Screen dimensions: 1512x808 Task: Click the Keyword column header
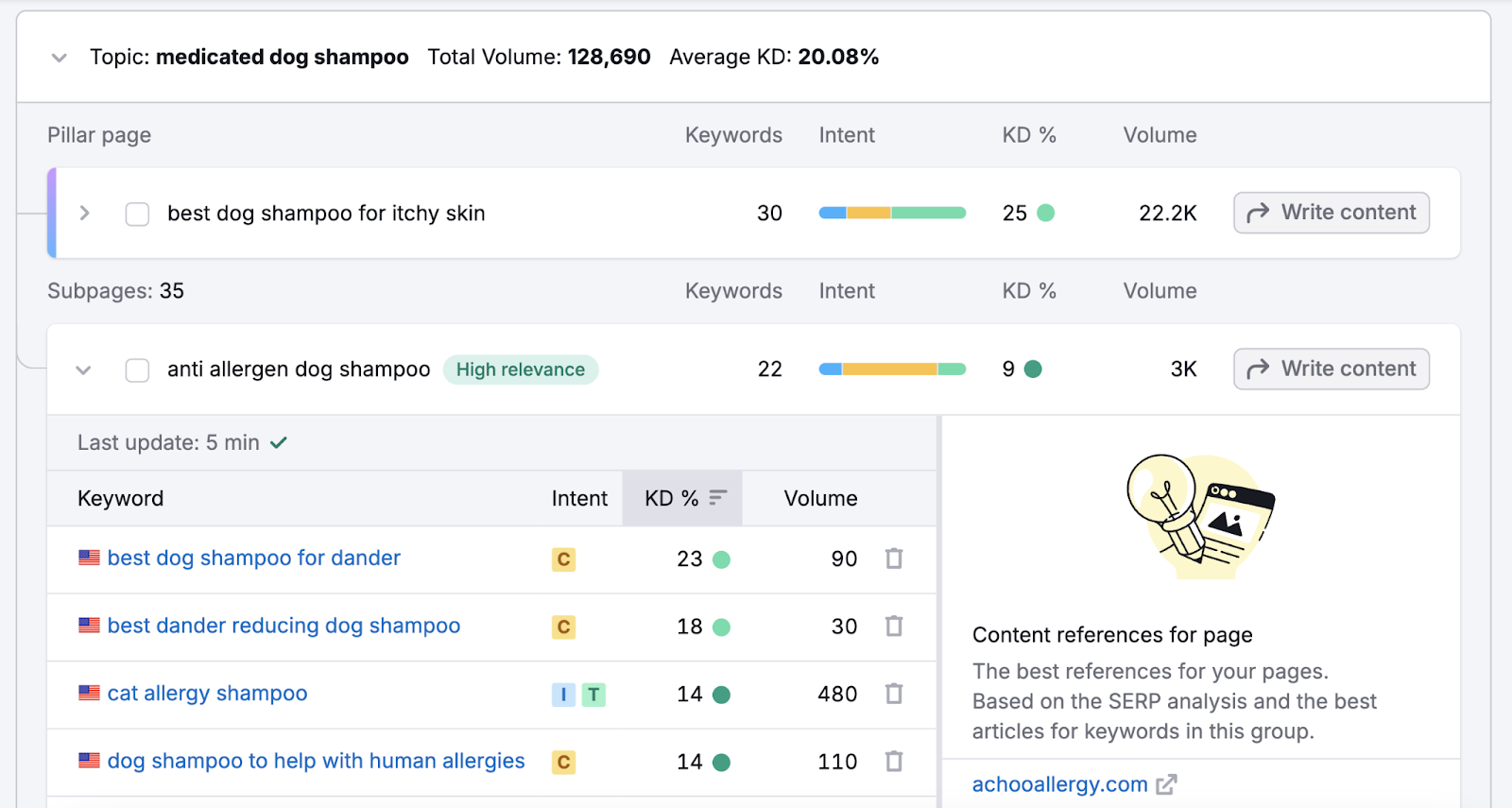point(121,498)
